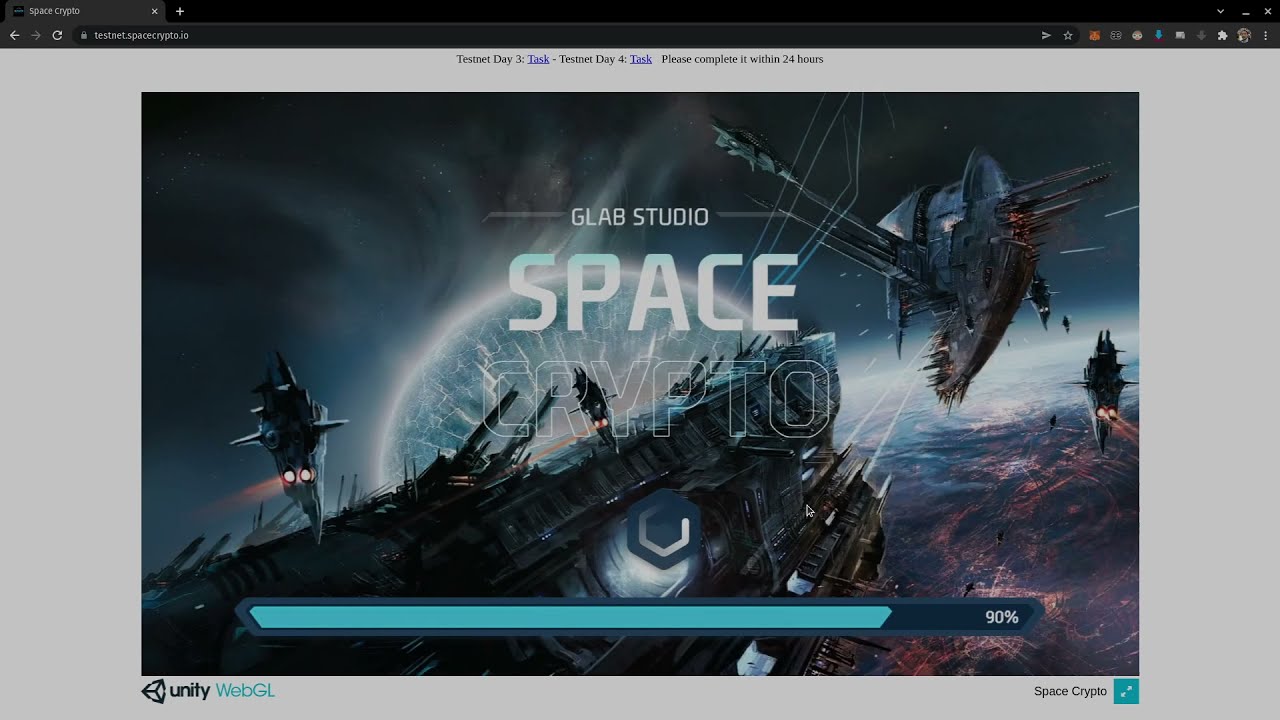The width and height of the screenshot is (1280, 720).
Task: Open the Testnet Day 3 Task link
Action: pyautogui.click(x=538, y=59)
